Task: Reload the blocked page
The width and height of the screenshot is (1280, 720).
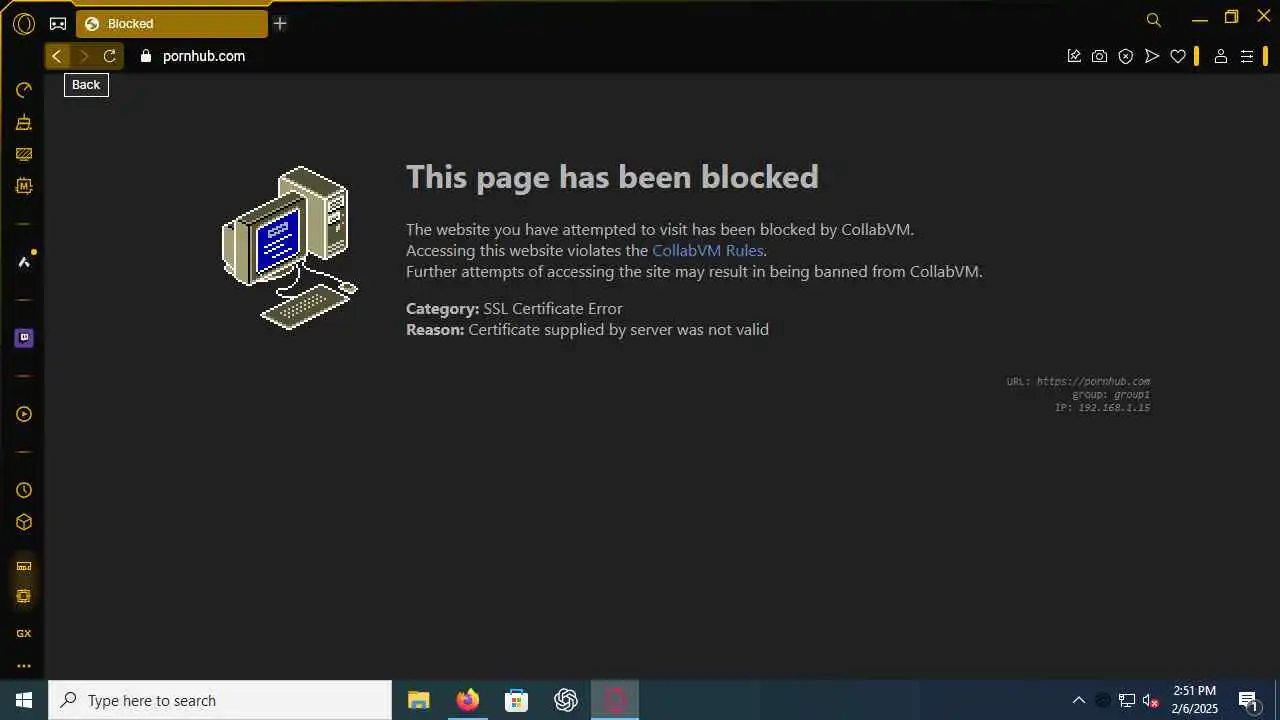Action: [110, 56]
